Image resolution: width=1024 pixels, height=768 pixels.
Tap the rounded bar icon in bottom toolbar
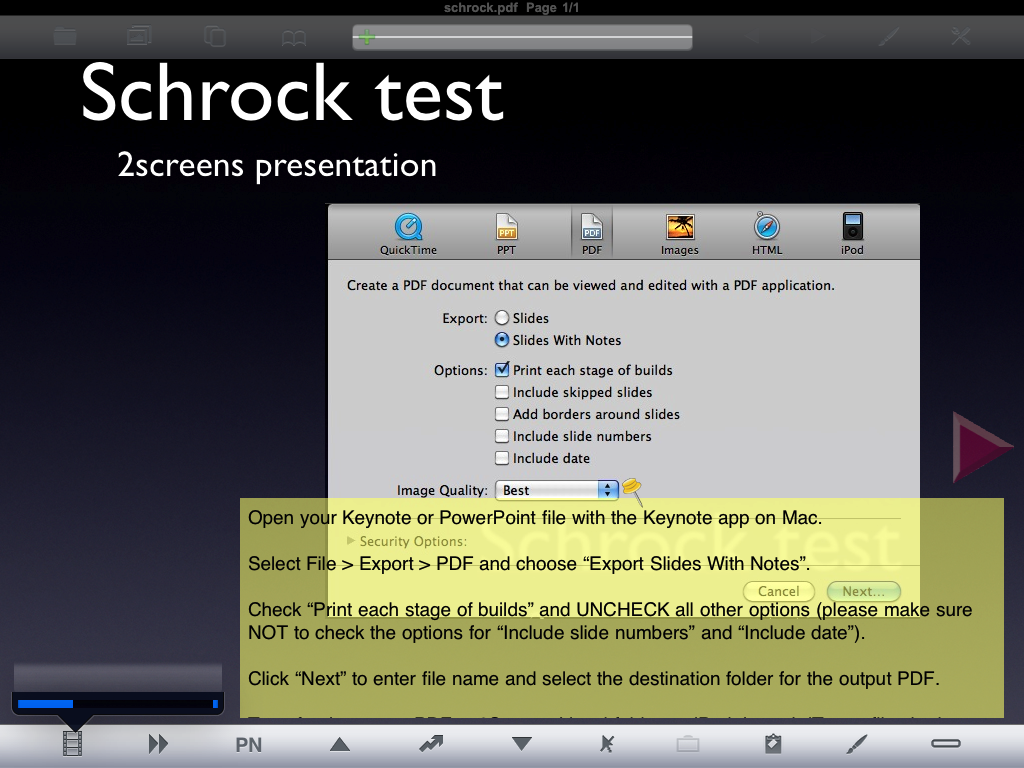coord(946,743)
